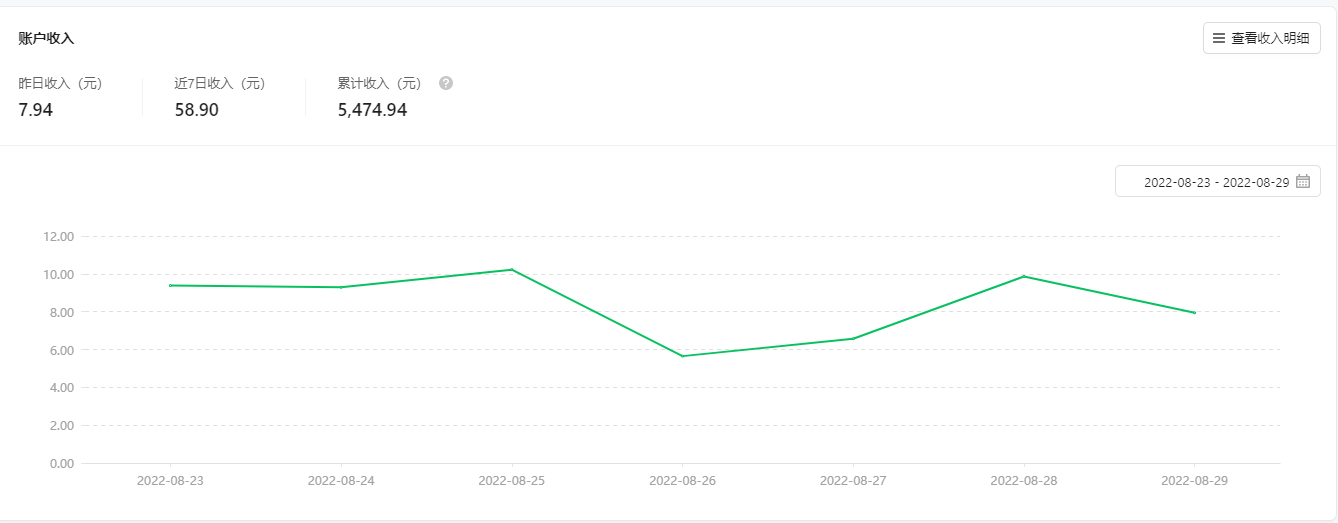
Task: Click the list icon in 查看收入明细
Action: (x=1219, y=38)
